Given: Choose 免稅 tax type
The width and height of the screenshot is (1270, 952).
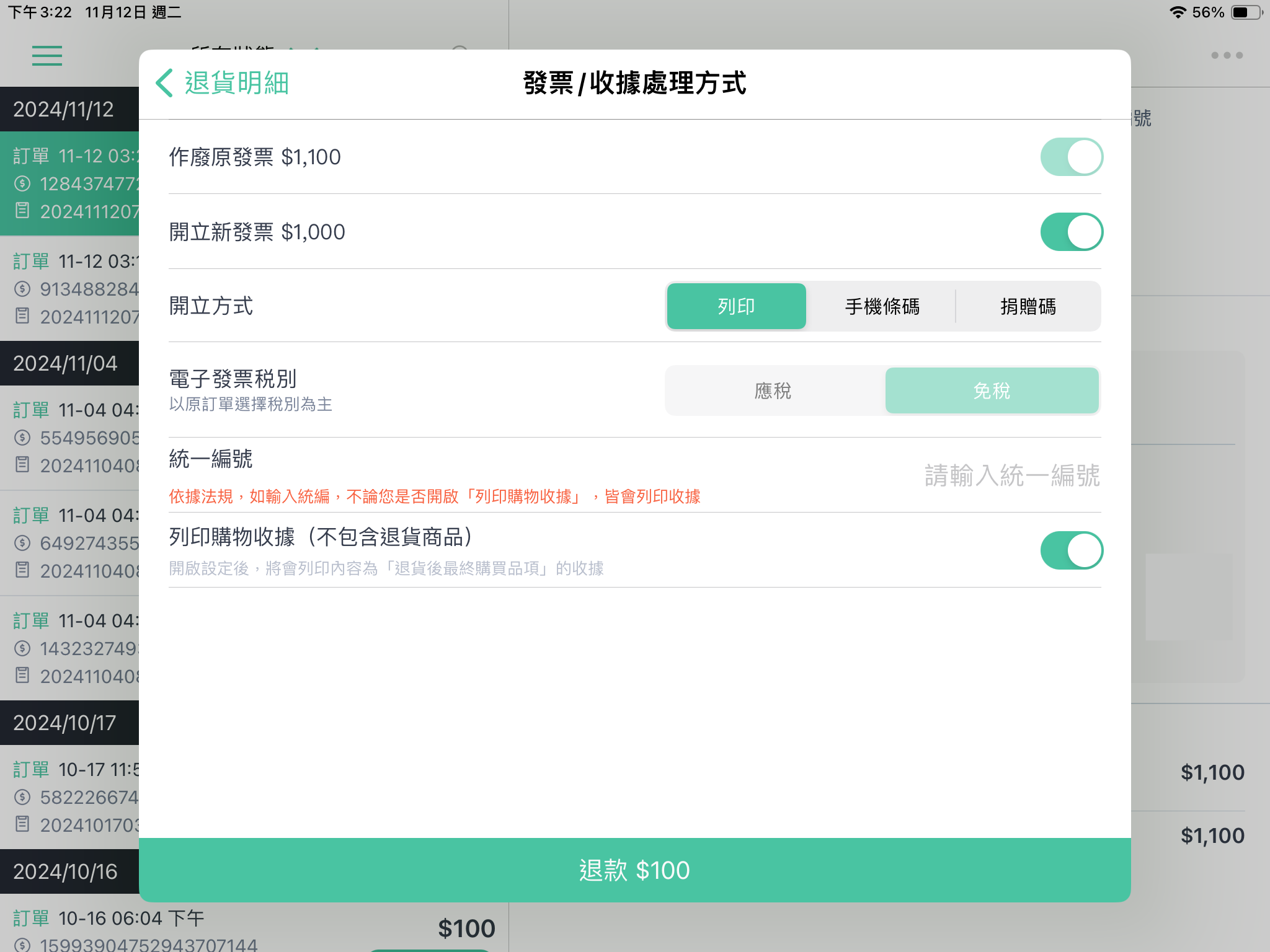Looking at the screenshot, I should [992, 390].
